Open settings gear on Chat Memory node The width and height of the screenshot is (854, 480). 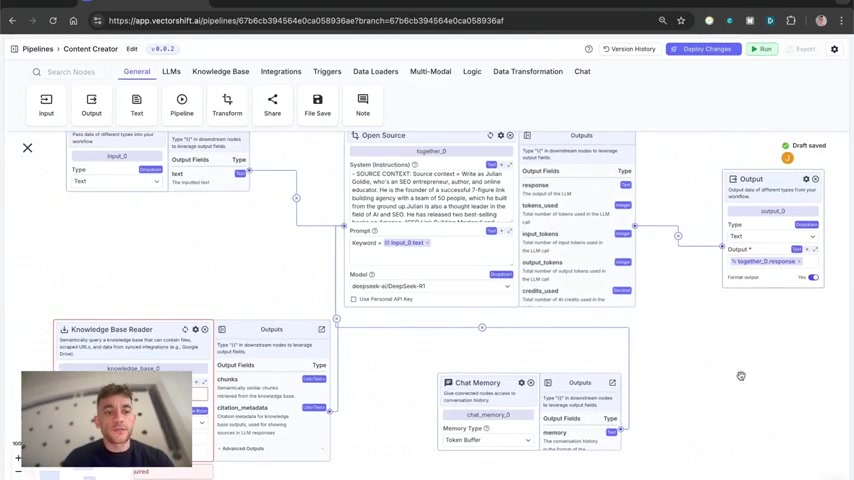pos(521,382)
